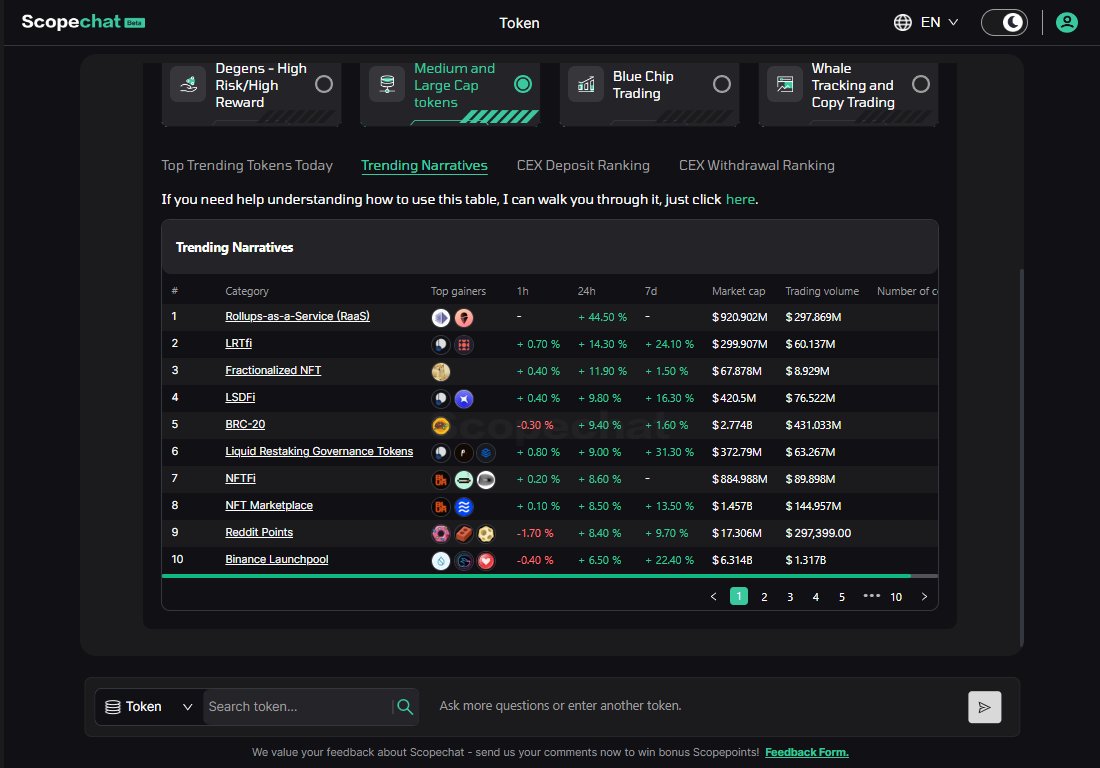Image resolution: width=1100 pixels, height=768 pixels.
Task: Click the table horizontal scrollbar
Action: point(536,576)
